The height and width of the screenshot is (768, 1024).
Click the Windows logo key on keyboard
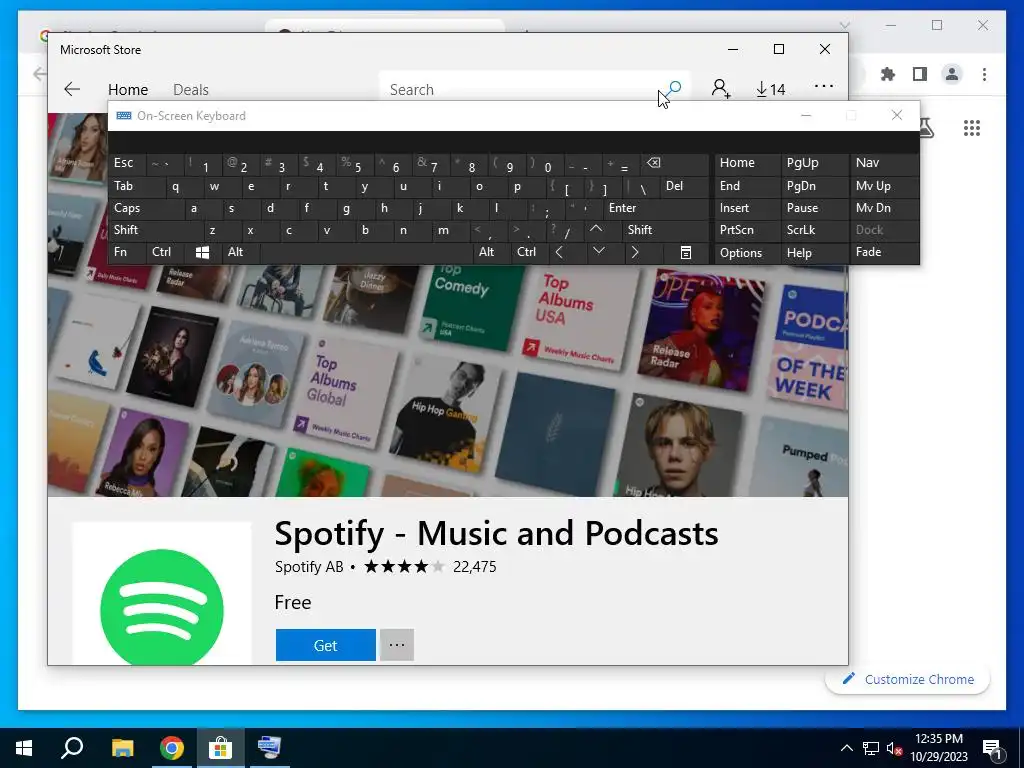coord(202,253)
